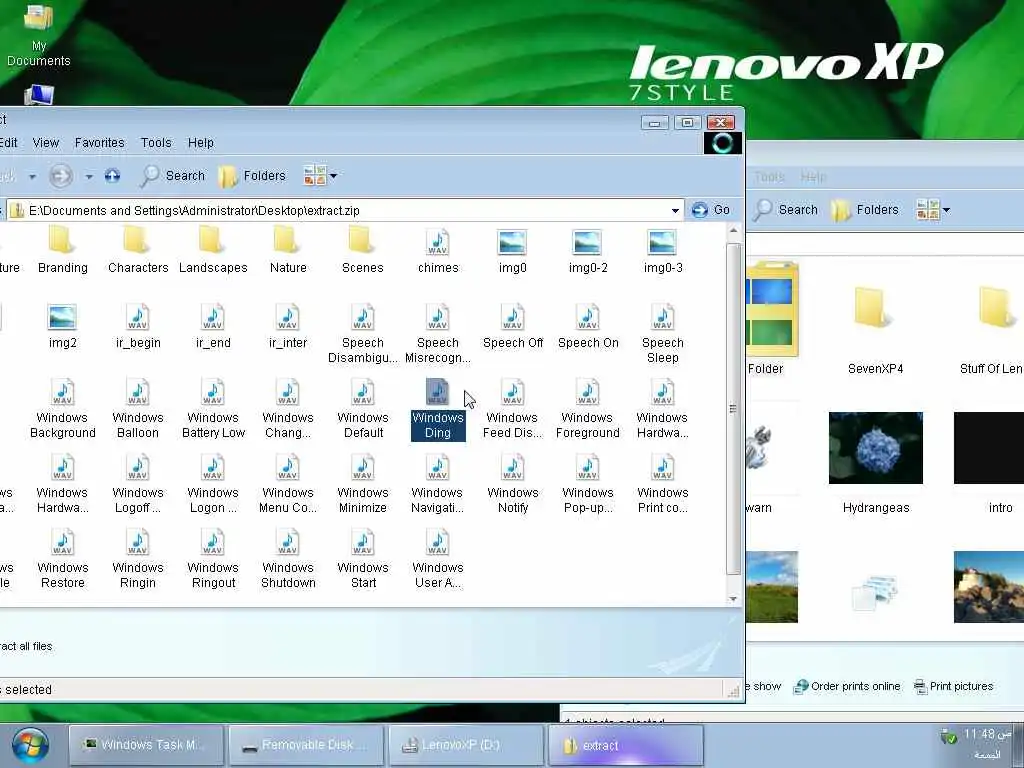The width and height of the screenshot is (1024, 768).
Task: Select the ir_inter sound file
Action: pyautogui.click(x=288, y=324)
